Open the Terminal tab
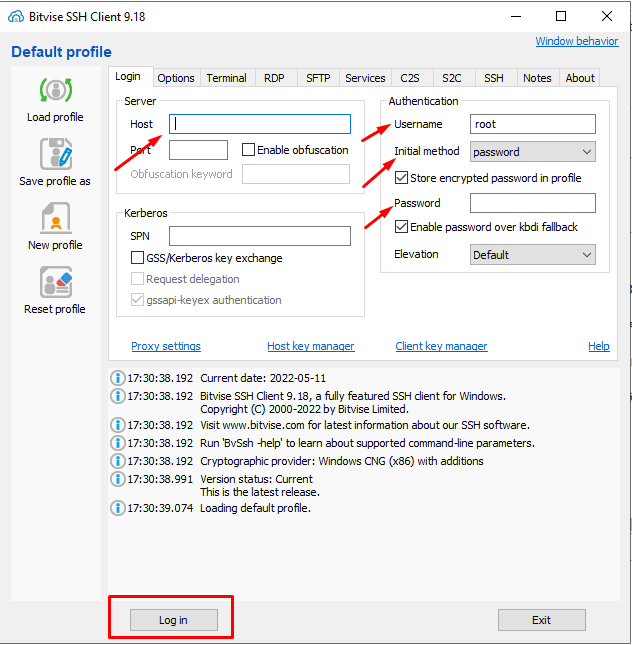This screenshot has width=632, height=645. (227, 78)
